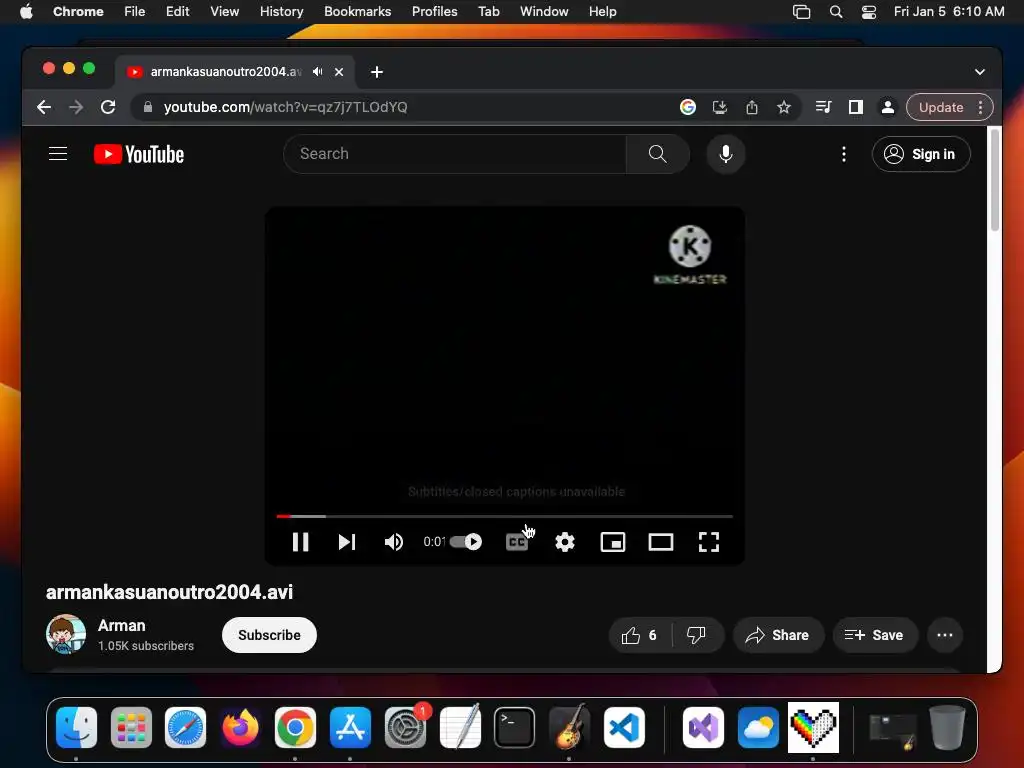This screenshot has height=768, width=1024.
Task: Open the Tab menu
Action: 488,11
